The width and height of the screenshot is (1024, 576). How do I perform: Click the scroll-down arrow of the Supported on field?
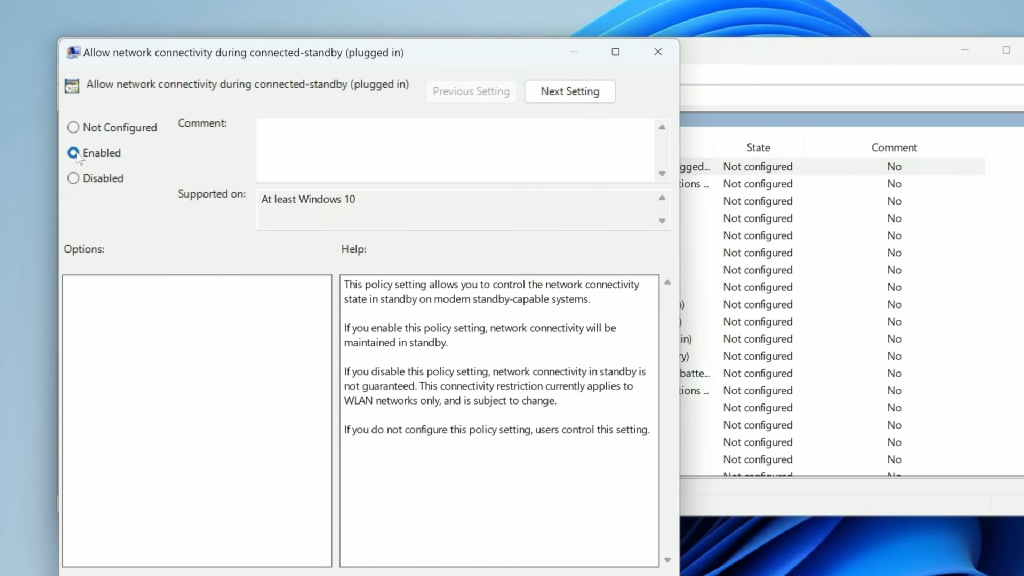pos(662,220)
